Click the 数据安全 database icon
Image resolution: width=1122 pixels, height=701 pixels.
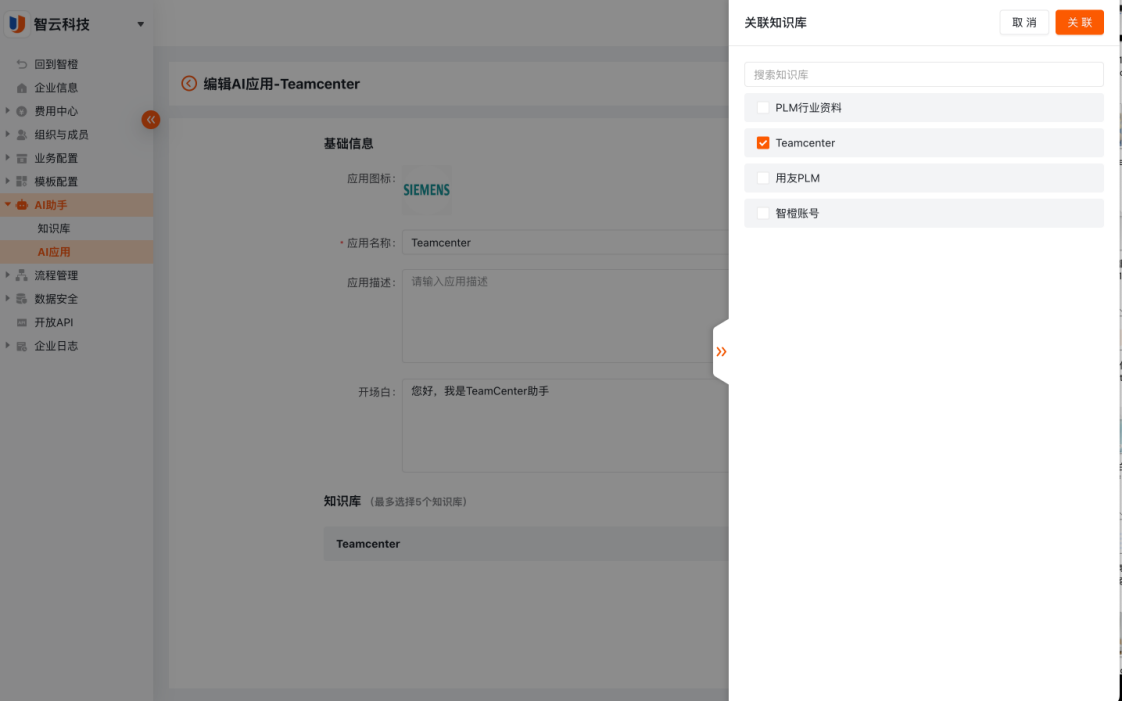(21, 299)
